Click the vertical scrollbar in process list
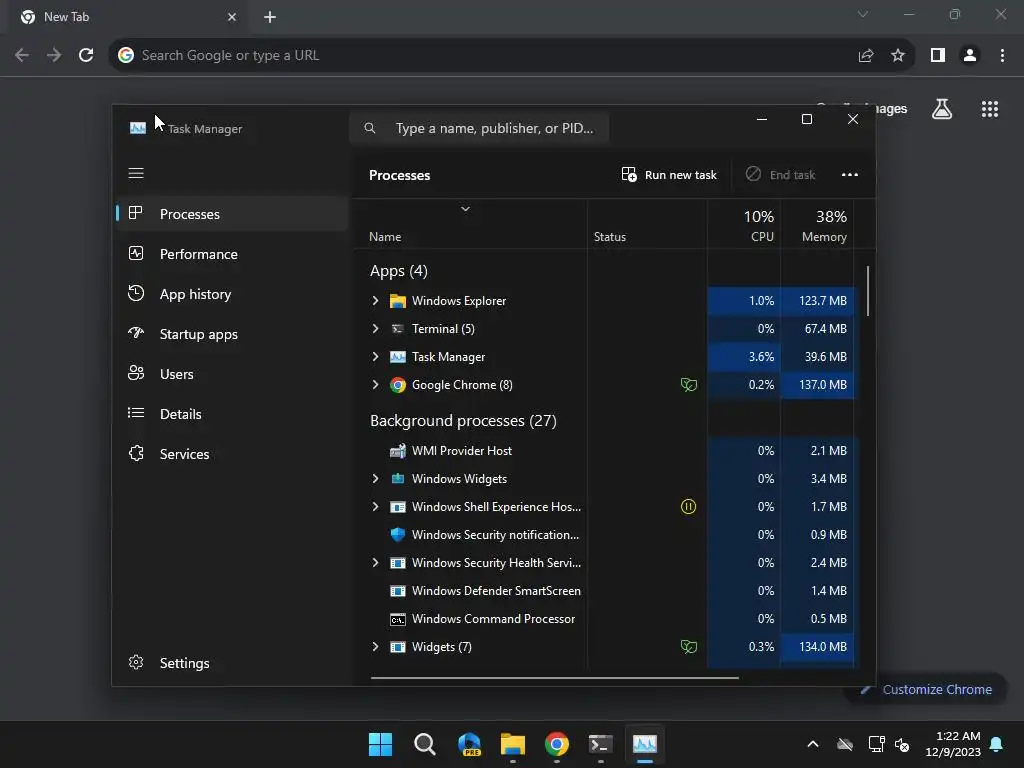Screen dimensions: 1024x768 868,291
